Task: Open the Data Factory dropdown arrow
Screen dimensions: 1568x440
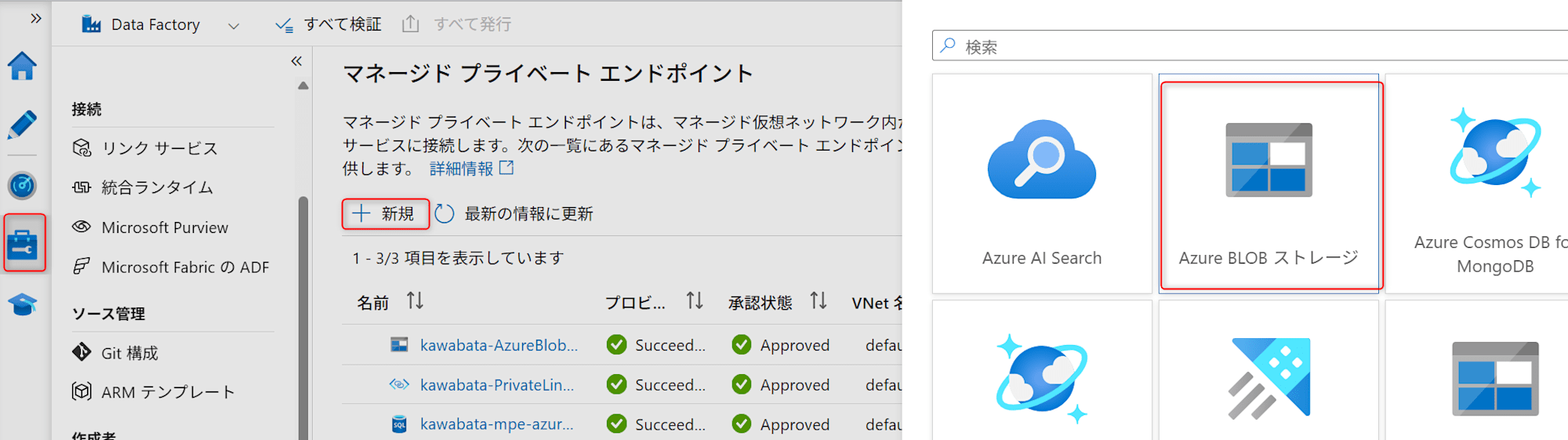Action: [233, 26]
